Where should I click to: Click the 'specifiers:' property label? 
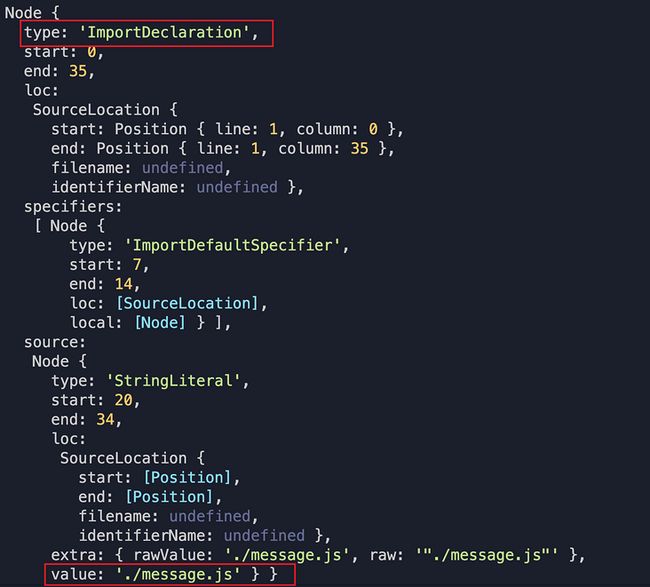pyautogui.click(x=73, y=206)
